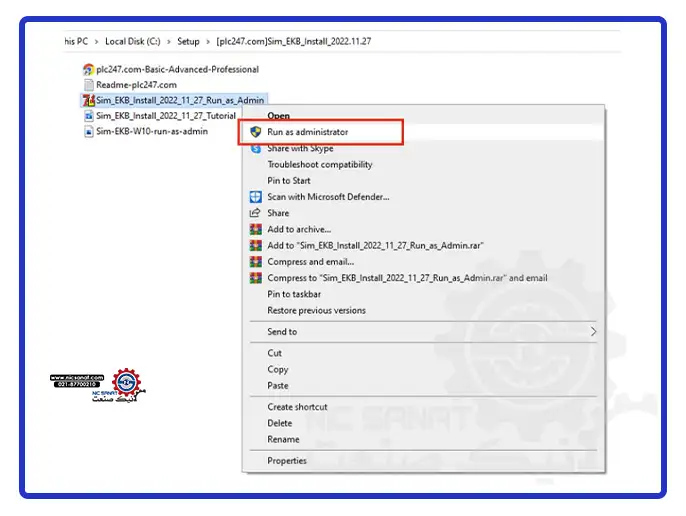Open breadcrumb chevron after Setup
This screenshot has height=516, width=686.
[x=208, y=42]
